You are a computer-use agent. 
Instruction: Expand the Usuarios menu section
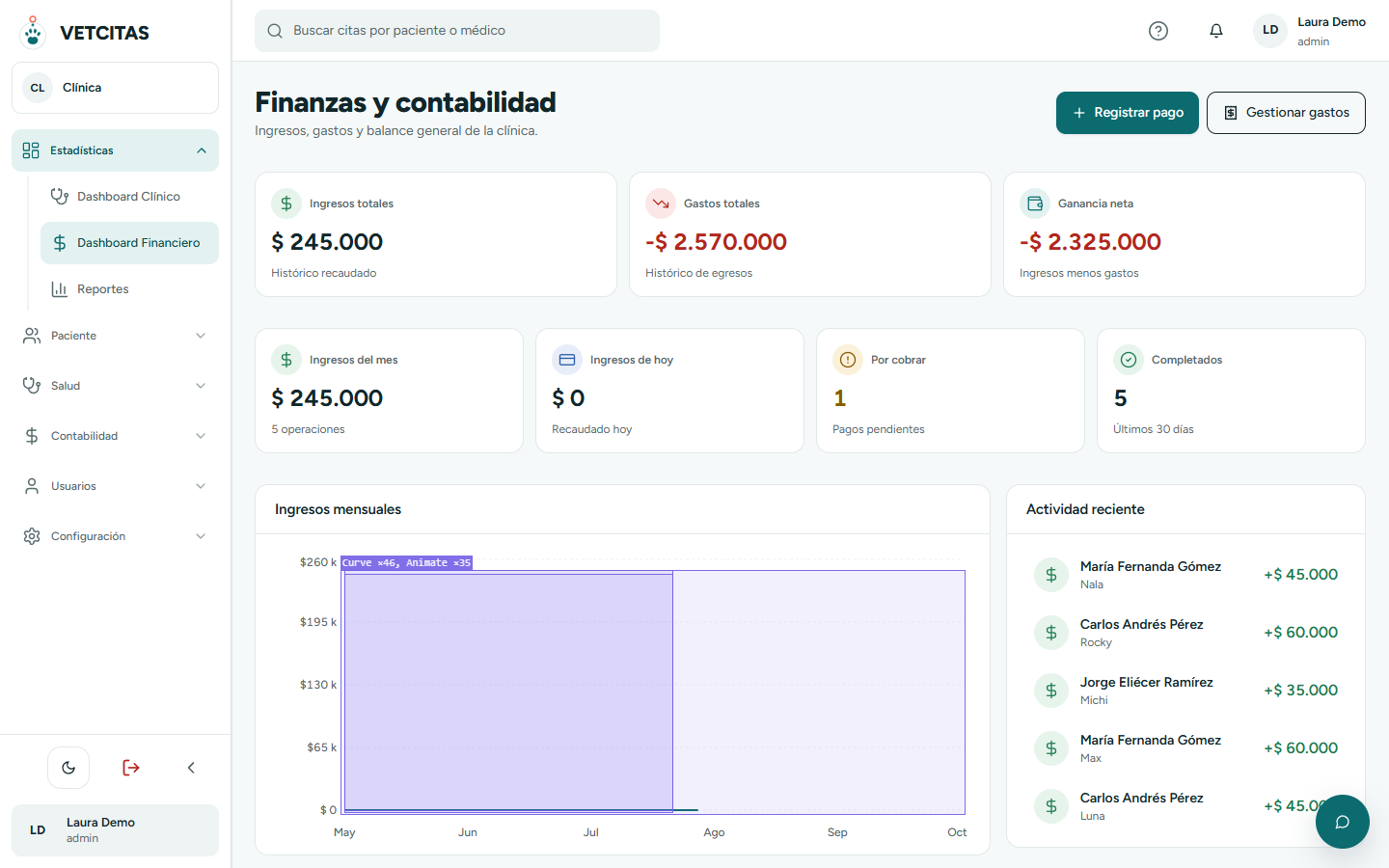coord(115,486)
